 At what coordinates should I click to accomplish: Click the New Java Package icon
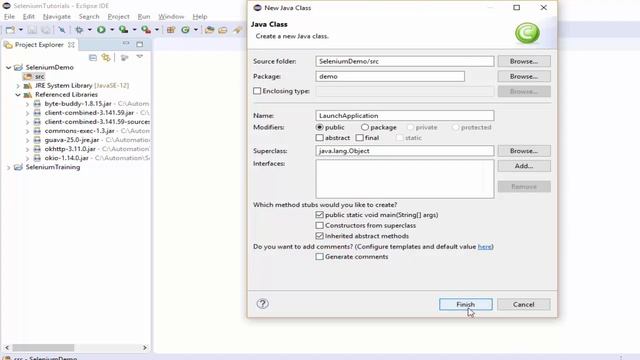pos(171,30)
